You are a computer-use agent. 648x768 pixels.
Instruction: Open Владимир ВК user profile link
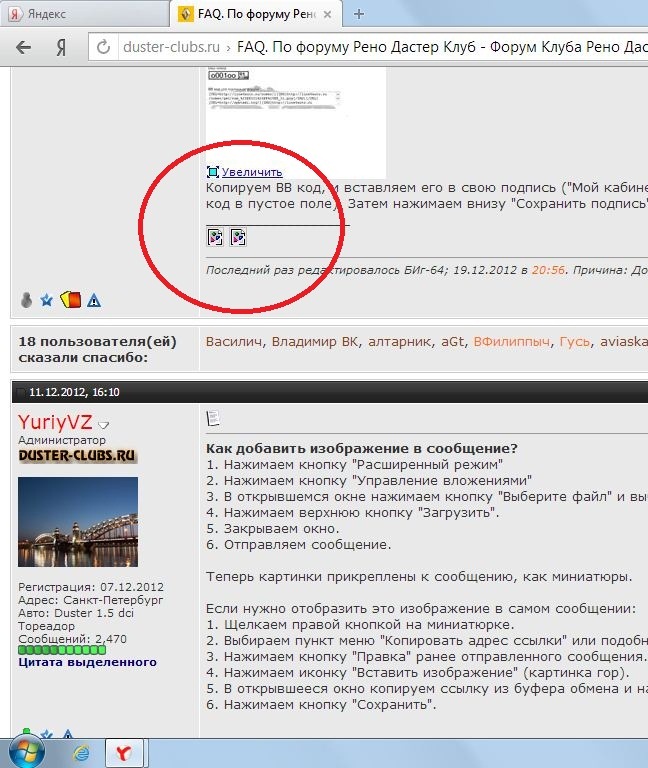315,341
